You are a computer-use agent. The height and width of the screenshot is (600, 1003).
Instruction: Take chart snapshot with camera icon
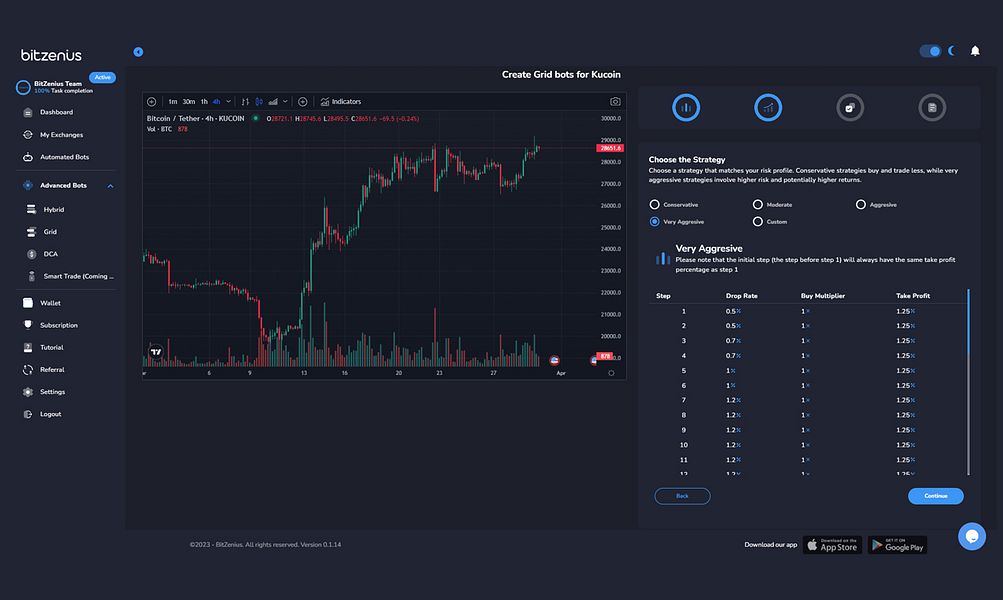coord(615,102)
